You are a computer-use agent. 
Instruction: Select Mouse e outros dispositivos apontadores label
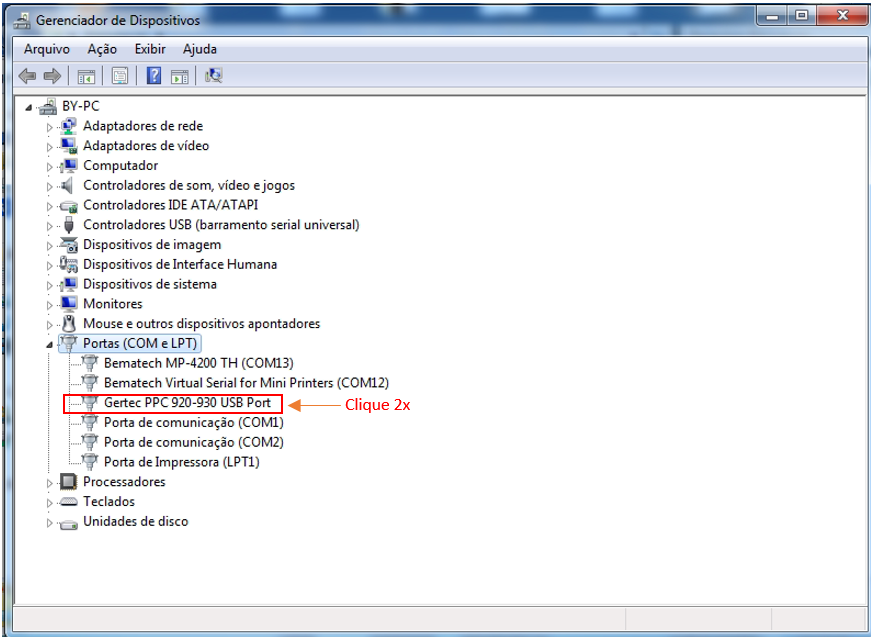pyautogui.click(x=202, y=323)
